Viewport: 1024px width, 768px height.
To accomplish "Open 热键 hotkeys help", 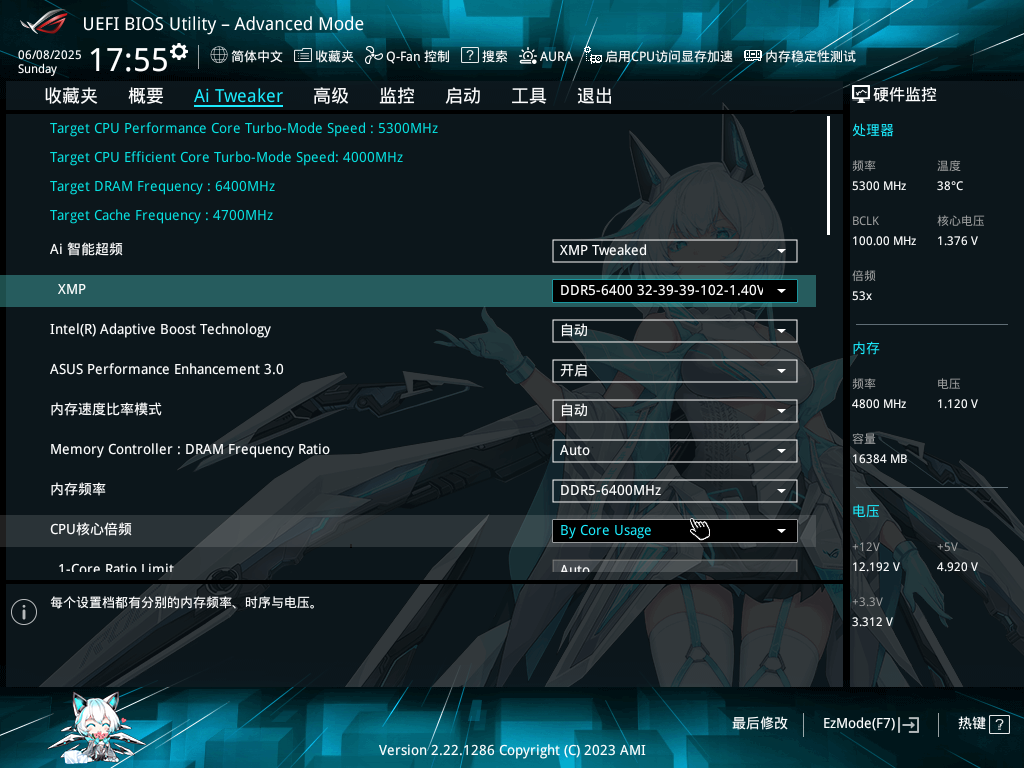I will [x=983, y=724].
